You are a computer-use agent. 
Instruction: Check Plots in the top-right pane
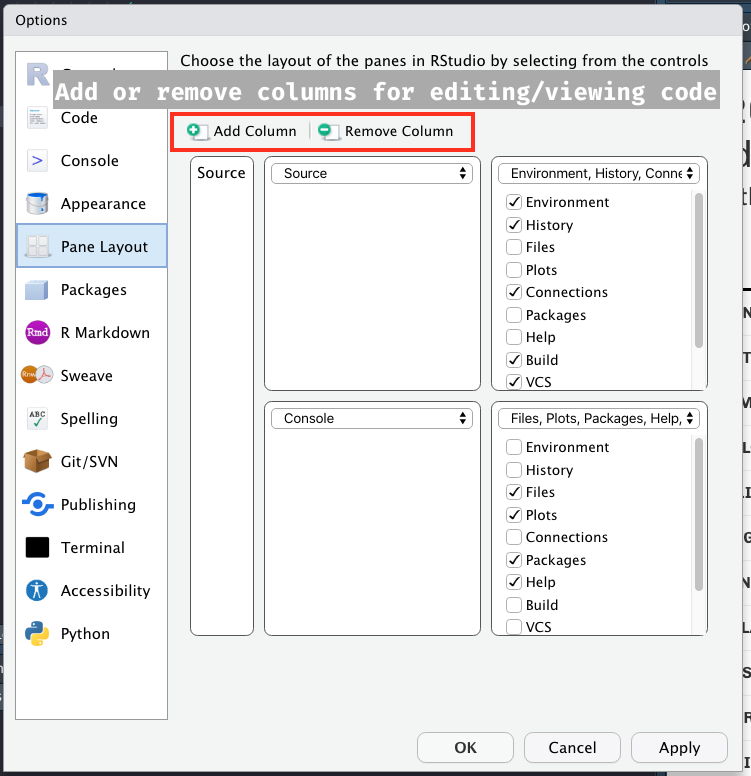(514, 270)
